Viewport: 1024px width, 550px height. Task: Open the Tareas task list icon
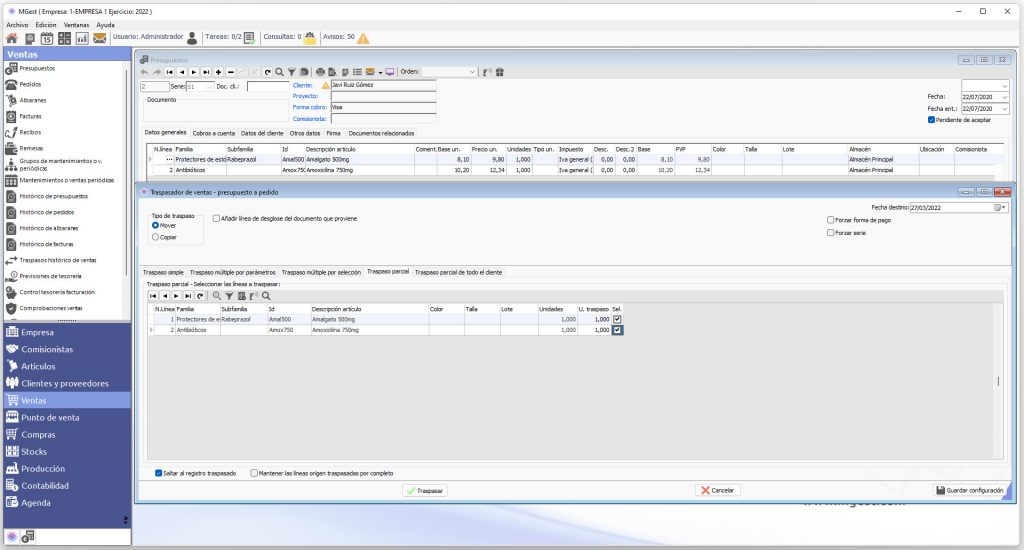(x=249, y=38)
